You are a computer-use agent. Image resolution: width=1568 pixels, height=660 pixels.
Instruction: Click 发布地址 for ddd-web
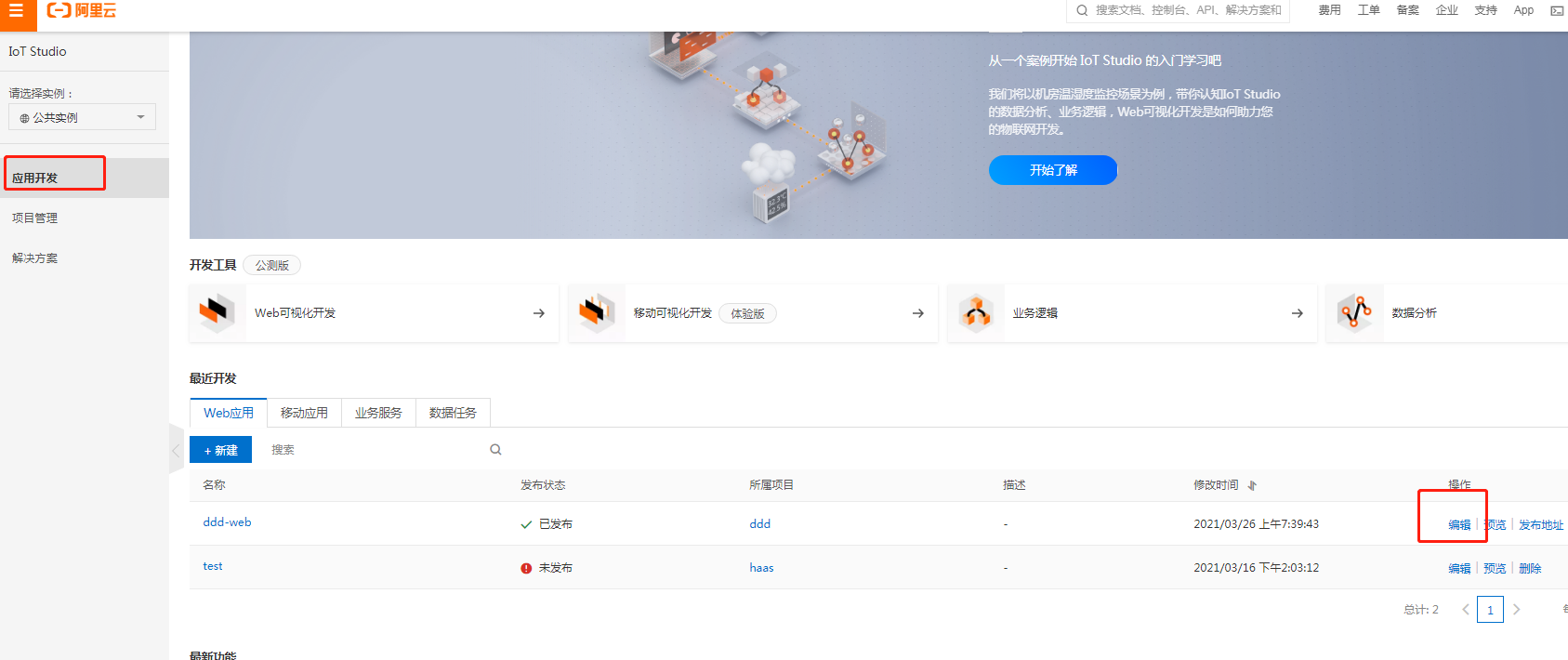tap(1541, 525)
